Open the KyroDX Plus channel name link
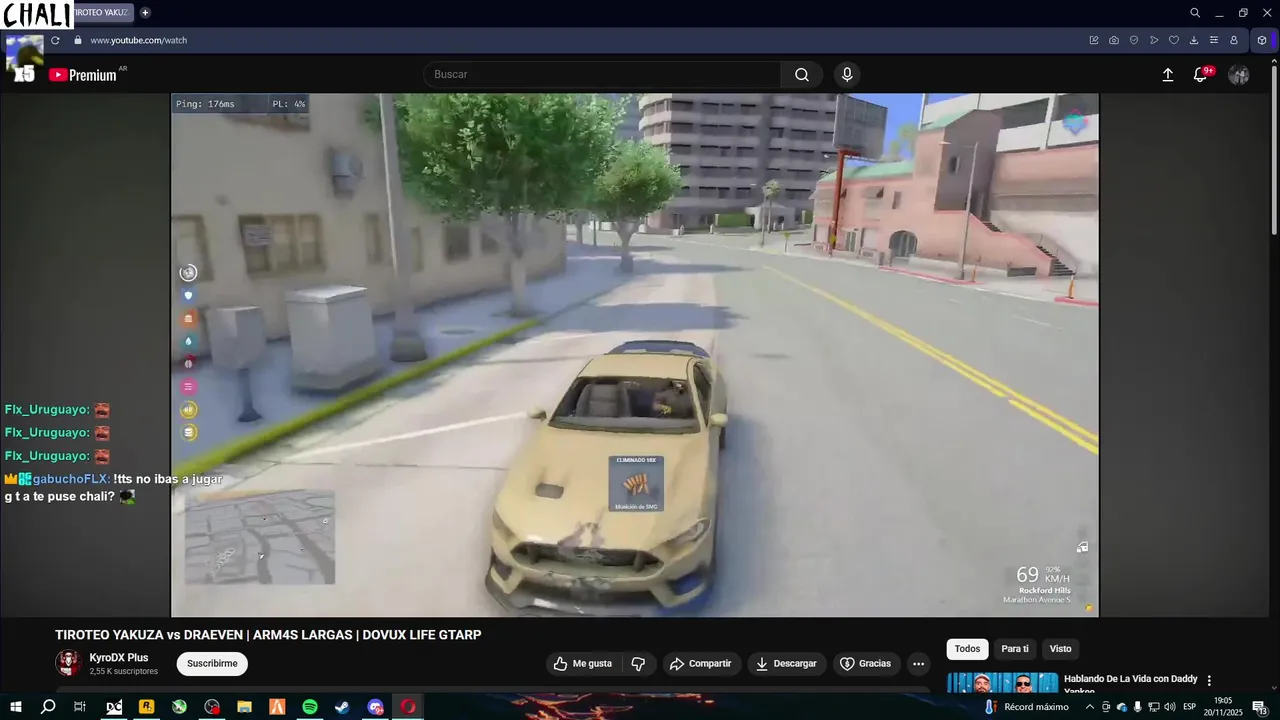The height and width of the screenshot is (720, 1280). coord(119,658)
